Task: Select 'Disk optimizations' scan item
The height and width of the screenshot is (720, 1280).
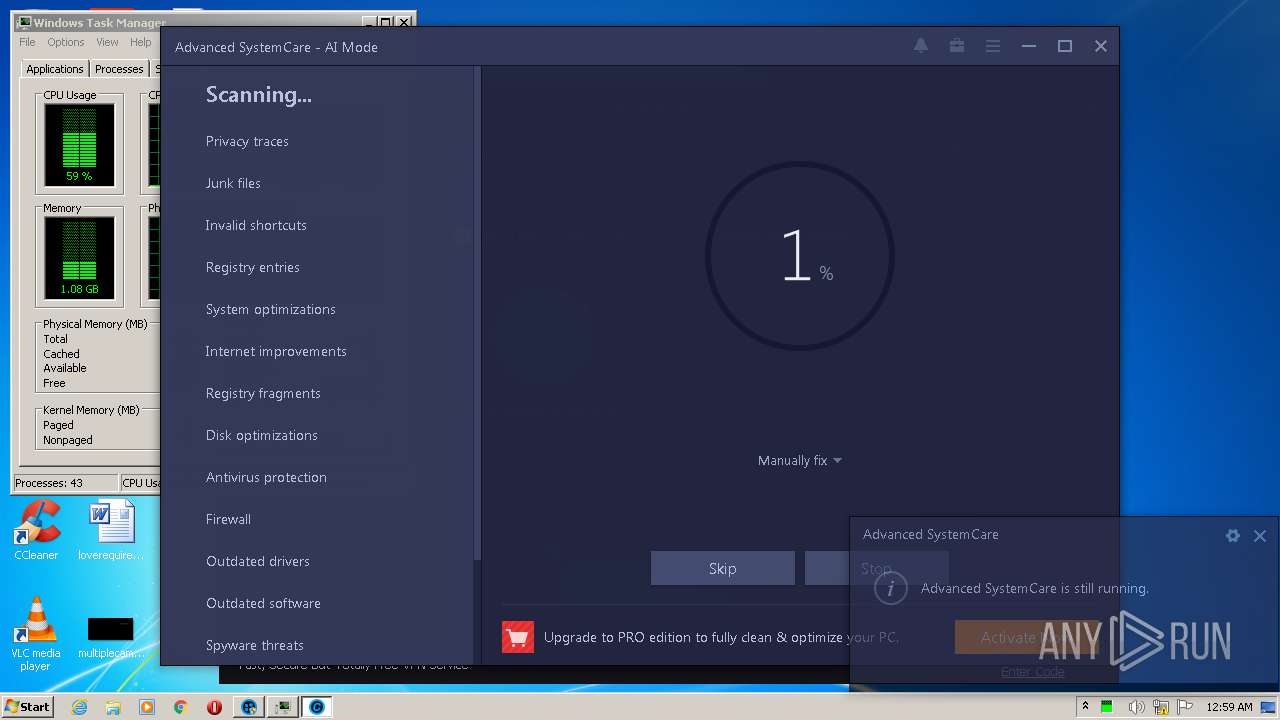Action: (262, 435)
